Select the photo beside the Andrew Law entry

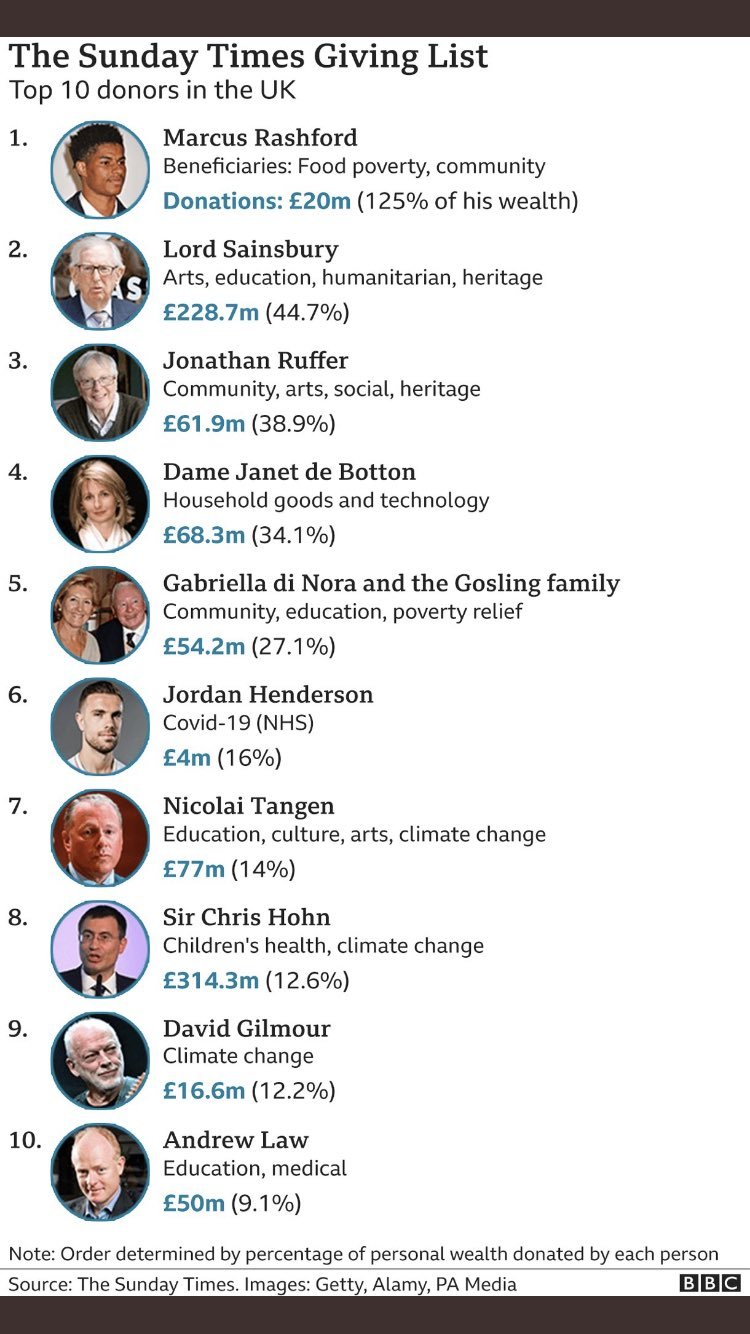tap(100, 1171)
